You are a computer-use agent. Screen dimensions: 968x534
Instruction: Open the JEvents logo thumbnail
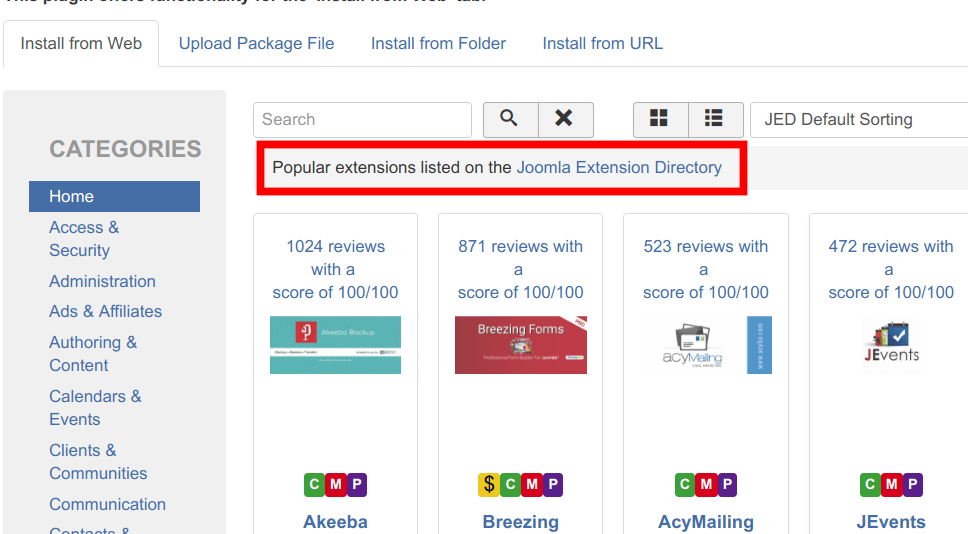tap(891, 345)
